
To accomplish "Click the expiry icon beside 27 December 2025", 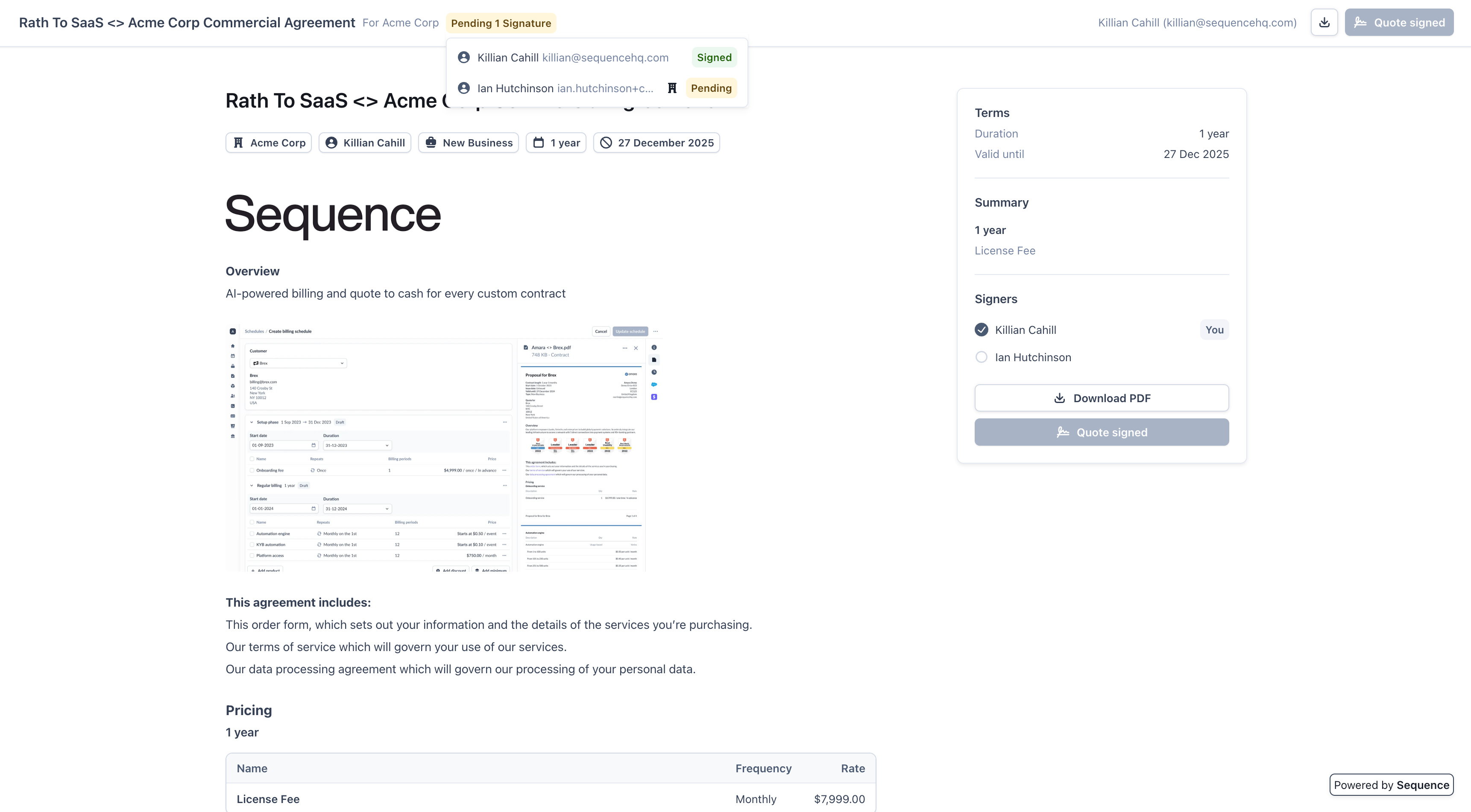I will (x=606, y=143).
